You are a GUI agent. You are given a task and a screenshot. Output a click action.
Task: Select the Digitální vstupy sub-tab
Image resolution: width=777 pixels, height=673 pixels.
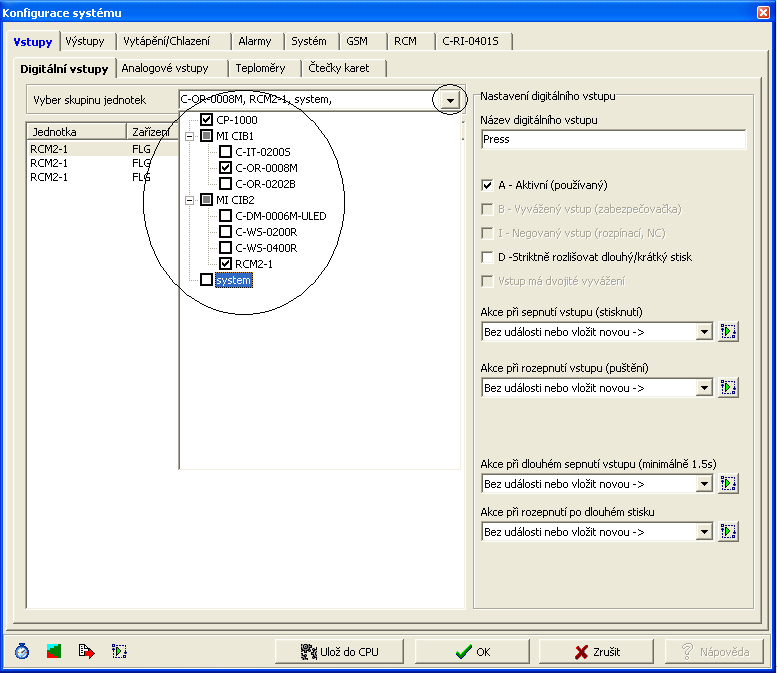[64, 69]
